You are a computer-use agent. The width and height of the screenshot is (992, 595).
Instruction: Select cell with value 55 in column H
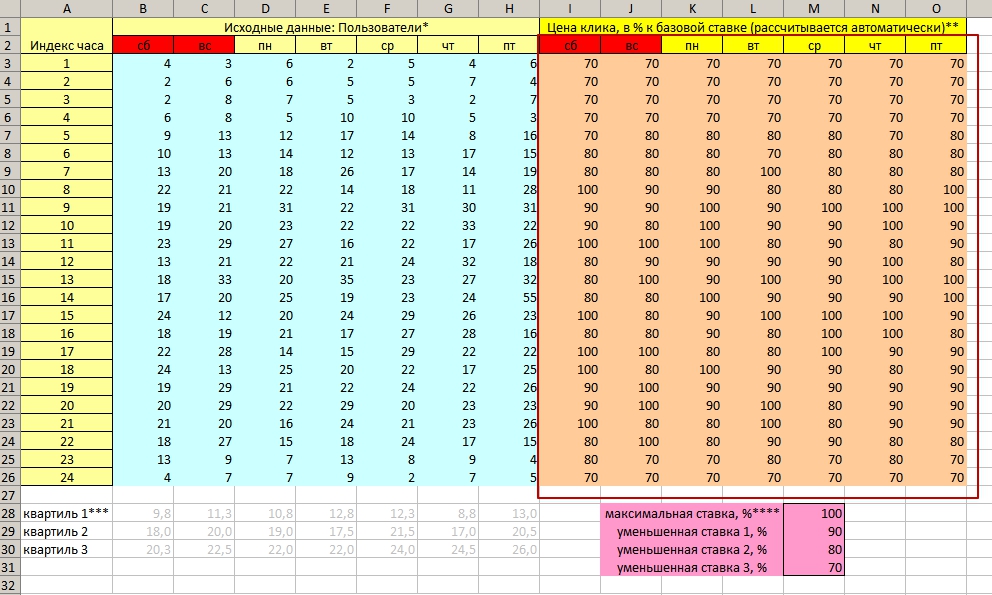(x=508, y=297)
